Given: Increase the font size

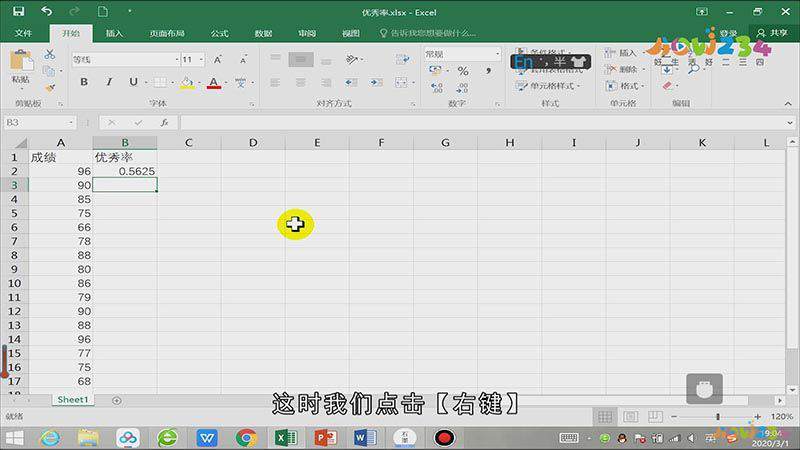Looking at the screenshot, I should [x=218, y=60].
